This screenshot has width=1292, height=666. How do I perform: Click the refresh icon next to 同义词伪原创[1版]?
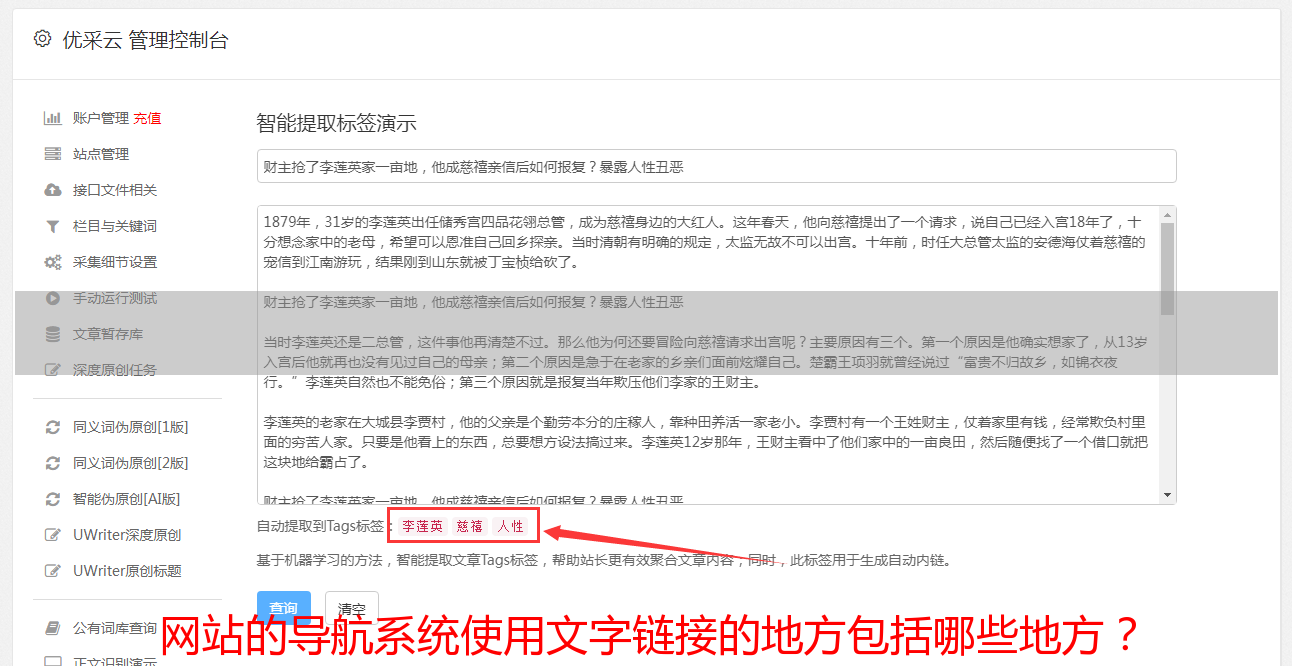(x=53, y=427)
